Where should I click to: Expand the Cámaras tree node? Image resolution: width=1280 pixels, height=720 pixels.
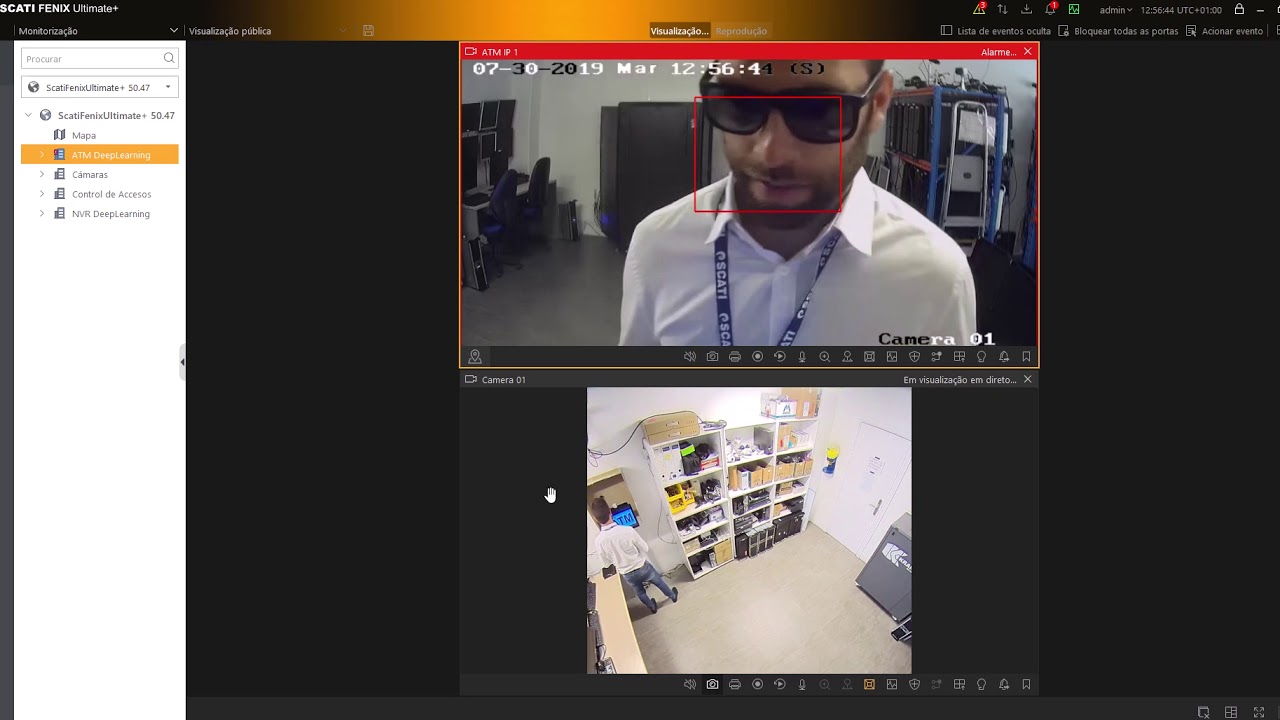42,175
